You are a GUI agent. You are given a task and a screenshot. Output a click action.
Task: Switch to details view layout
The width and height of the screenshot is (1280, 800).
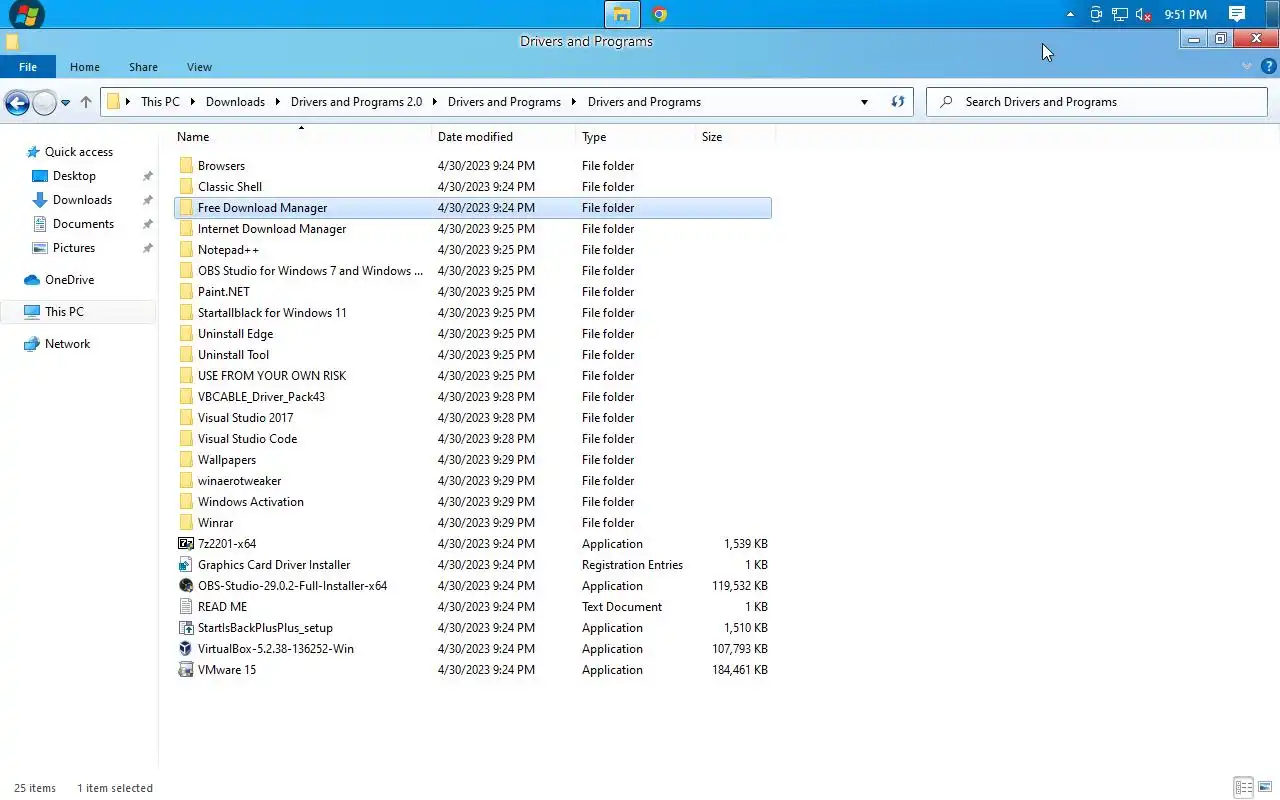[x=1244, y=788]
